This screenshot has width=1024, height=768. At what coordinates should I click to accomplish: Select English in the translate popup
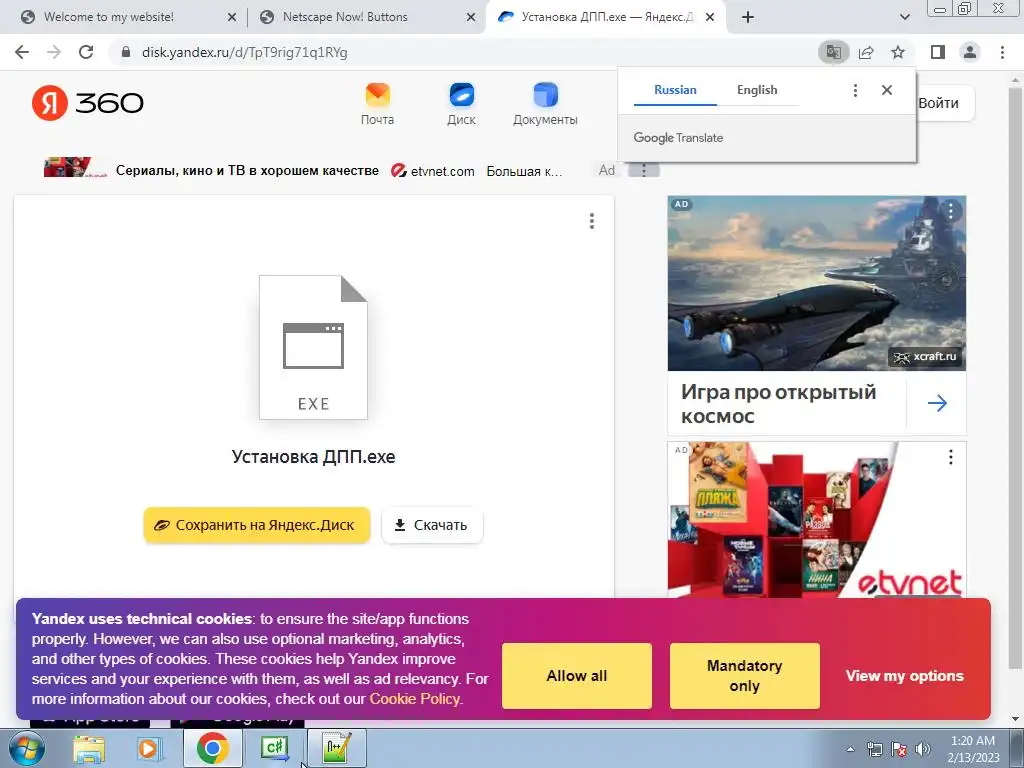(757, 90)
